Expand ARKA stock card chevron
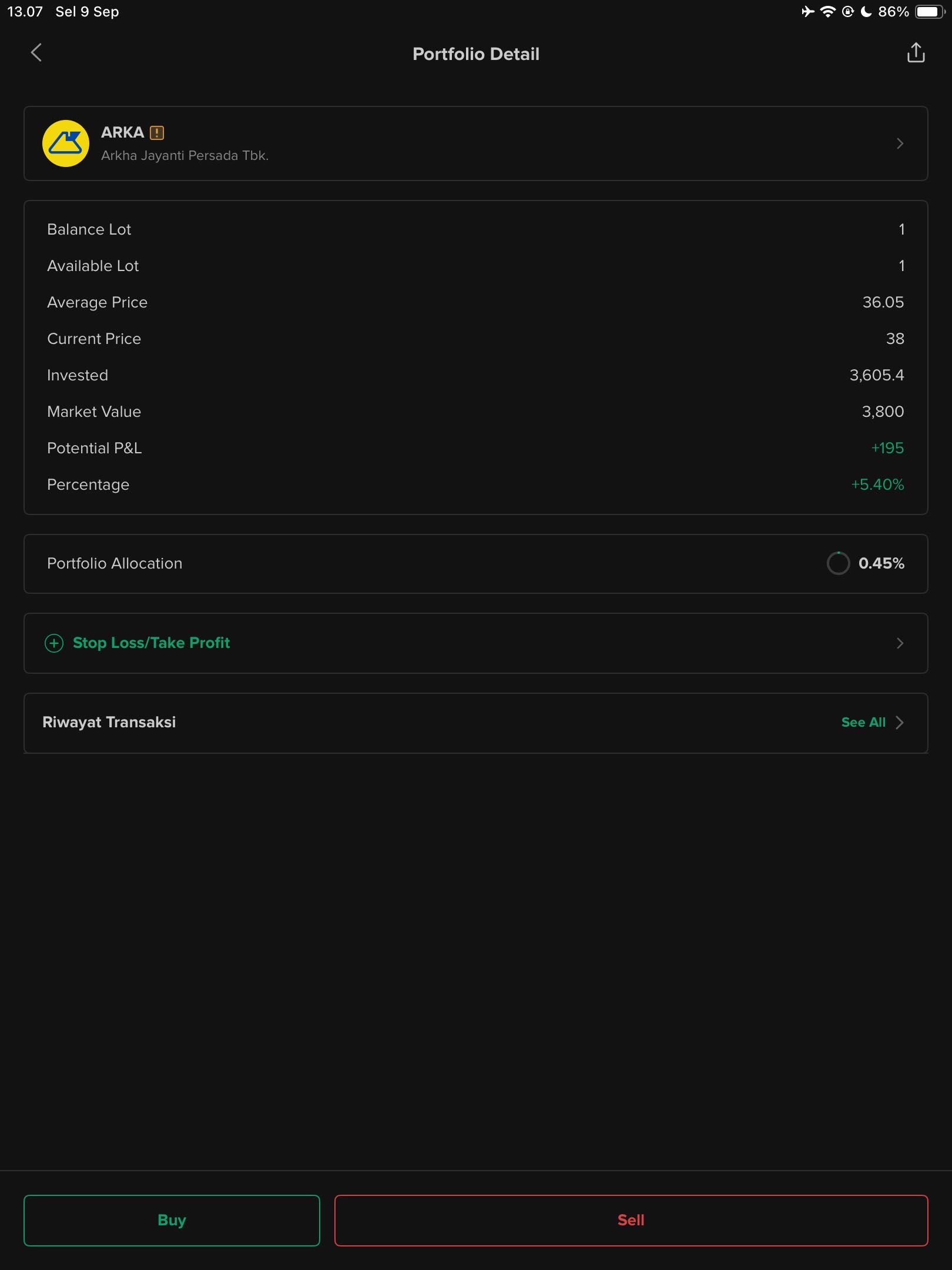Image resolution: width=952 pixels, height=1270 pixels. tap(900, 143)
